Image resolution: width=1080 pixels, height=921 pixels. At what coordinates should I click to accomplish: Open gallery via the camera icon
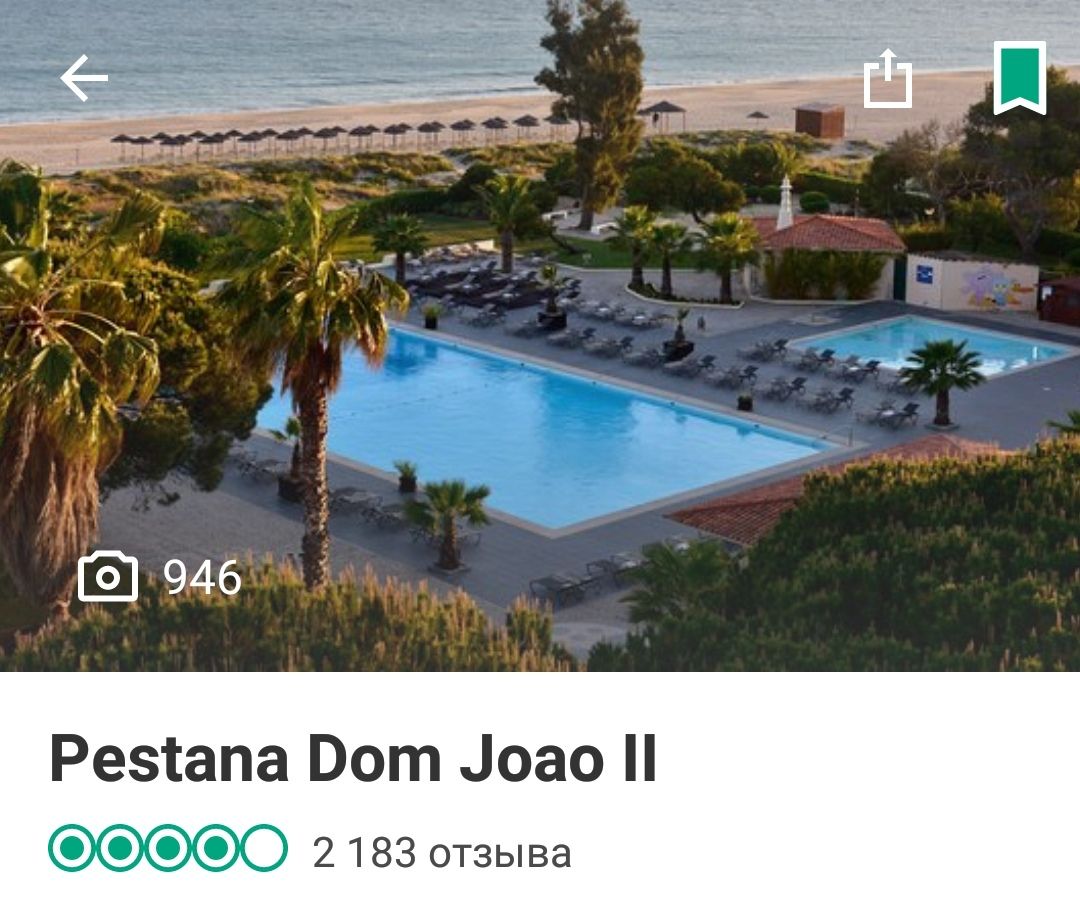108,577
